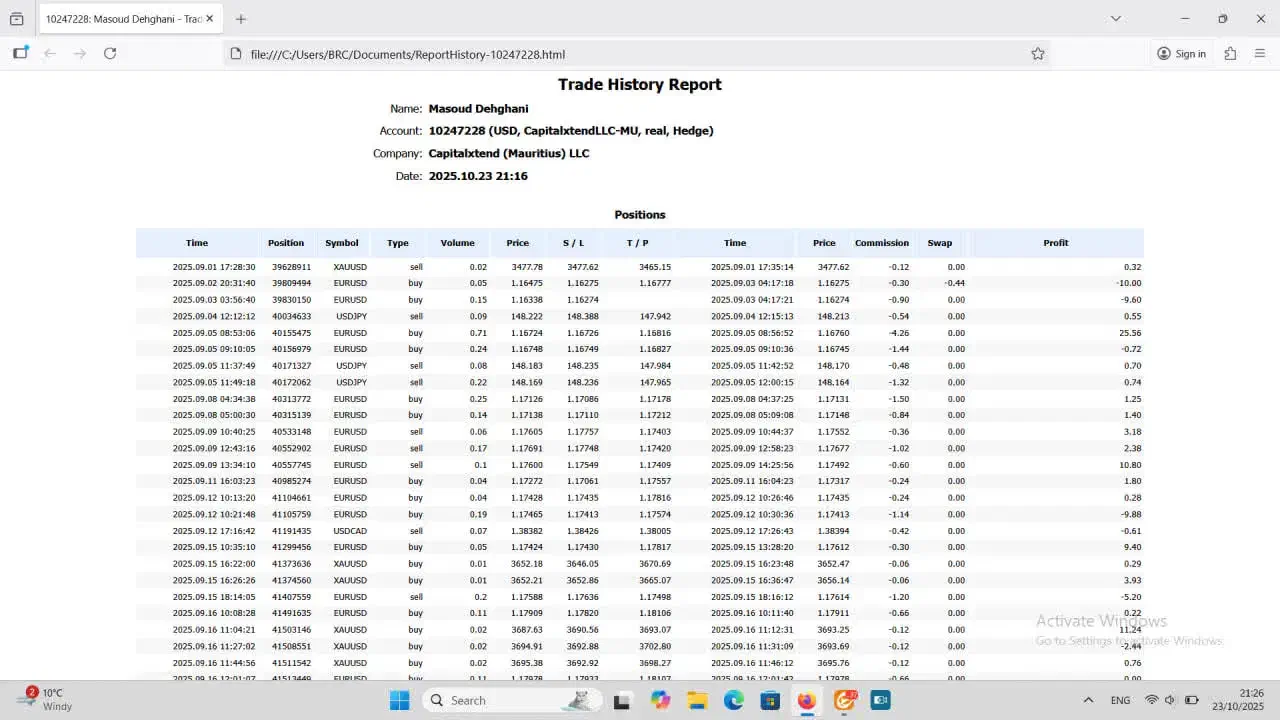This screenshot has height=720, width=1280.
Task: Select the 10247228 Masoud Dehghani tab
Action: click(x=122, y=19)
